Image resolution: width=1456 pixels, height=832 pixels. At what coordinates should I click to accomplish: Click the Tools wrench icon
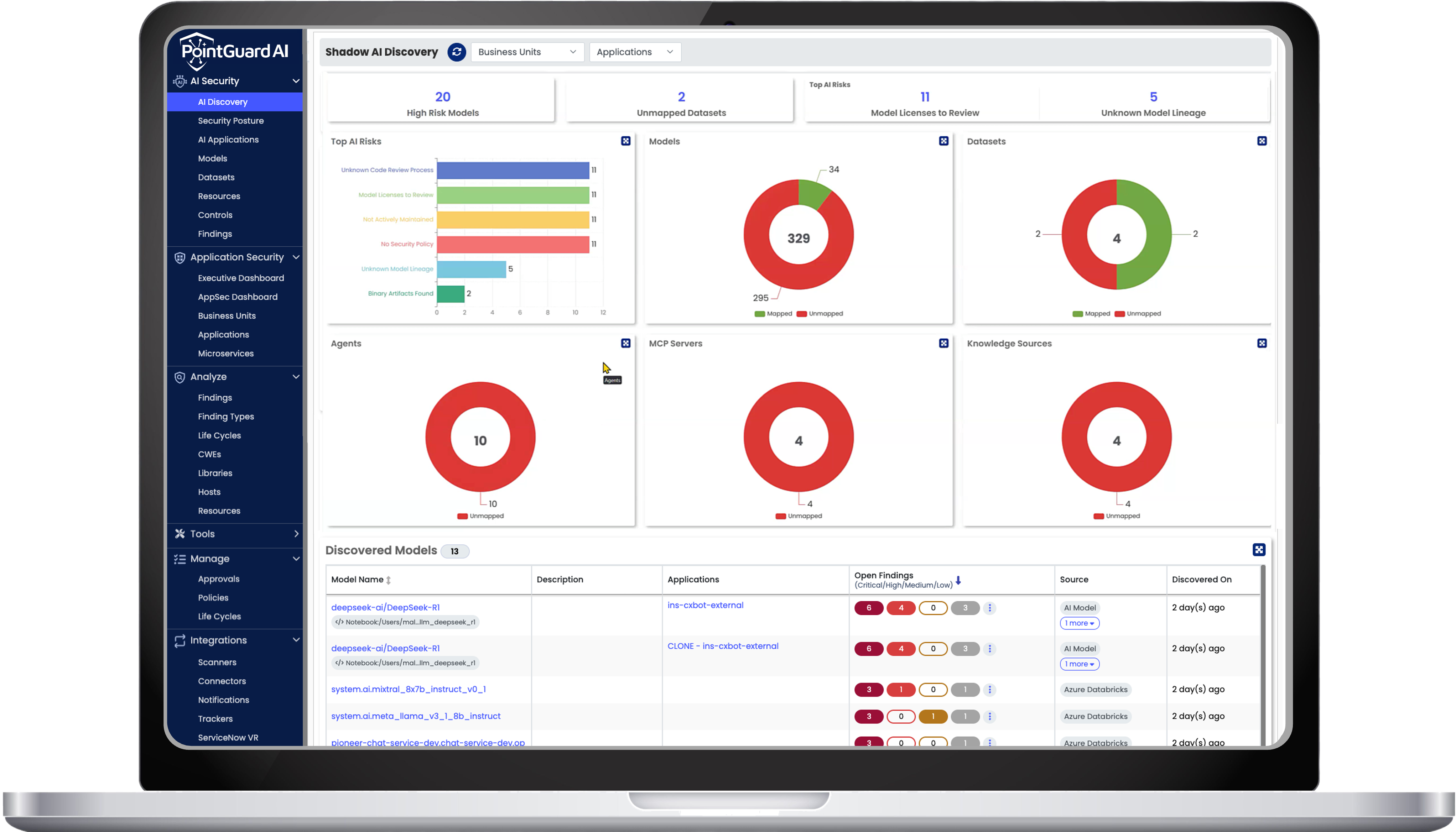[x=180, y=534]
